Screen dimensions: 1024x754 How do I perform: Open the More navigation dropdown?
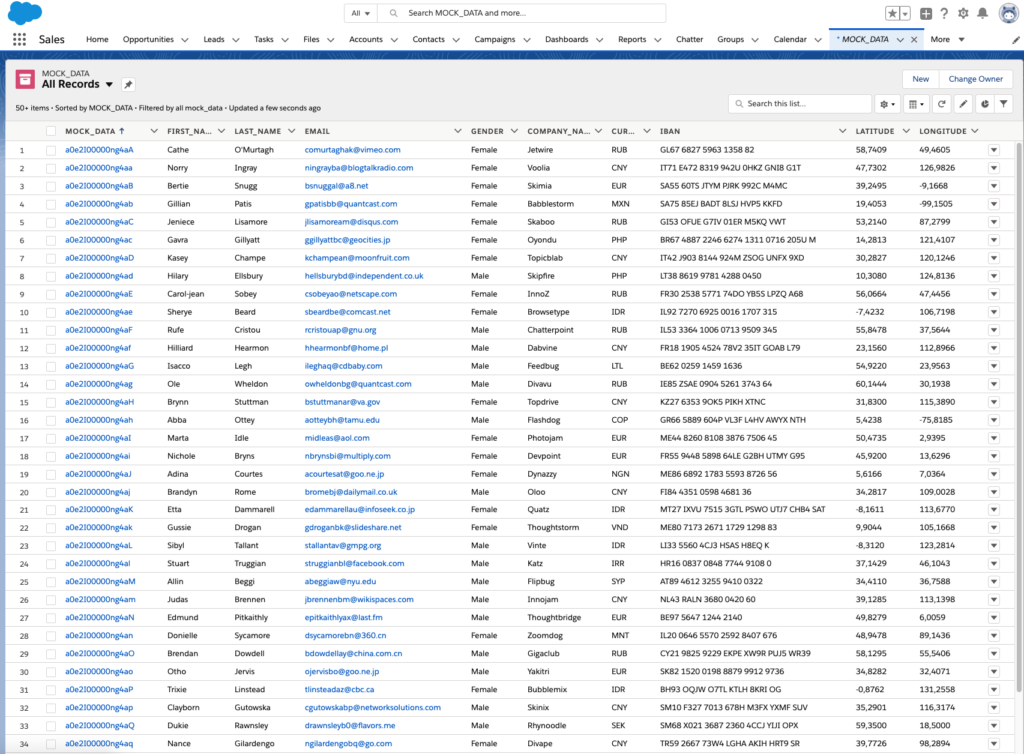(x=947, y=40)
